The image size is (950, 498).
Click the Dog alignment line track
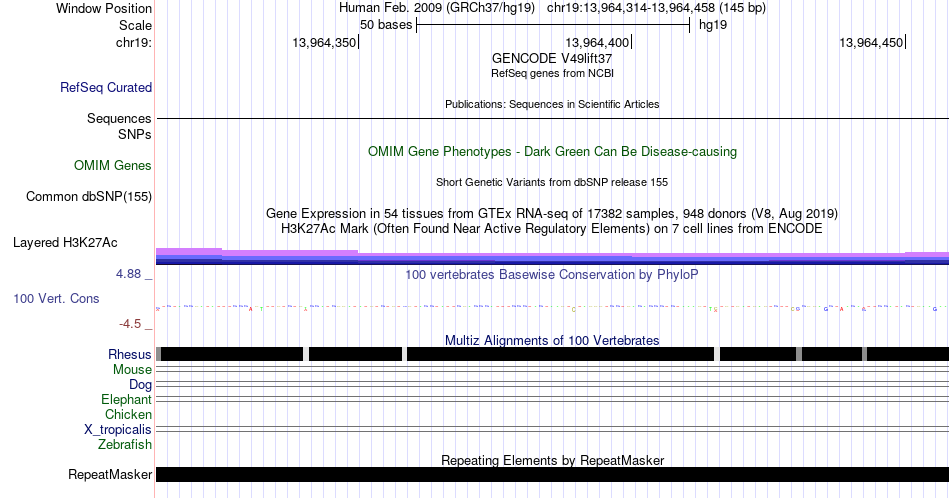[x=553, y=384]
